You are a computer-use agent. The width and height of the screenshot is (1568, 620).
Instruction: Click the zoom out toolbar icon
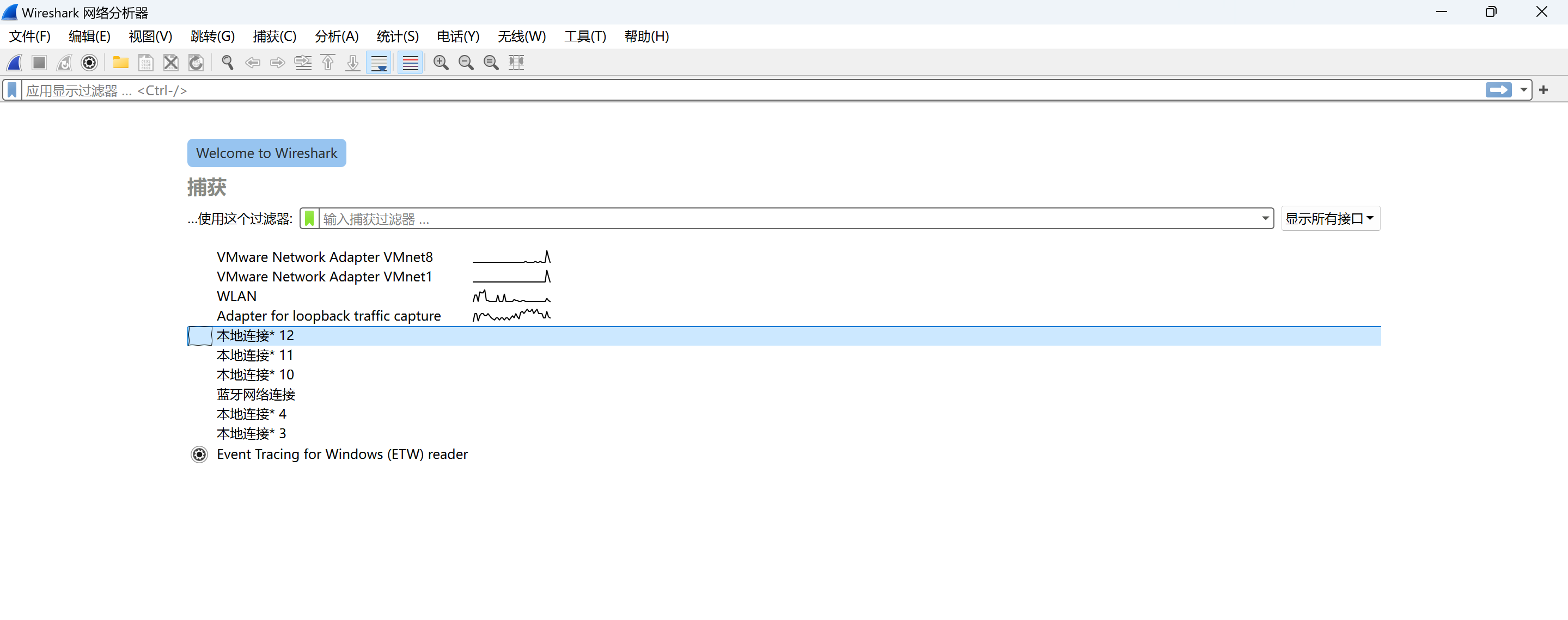coord(466,63)
